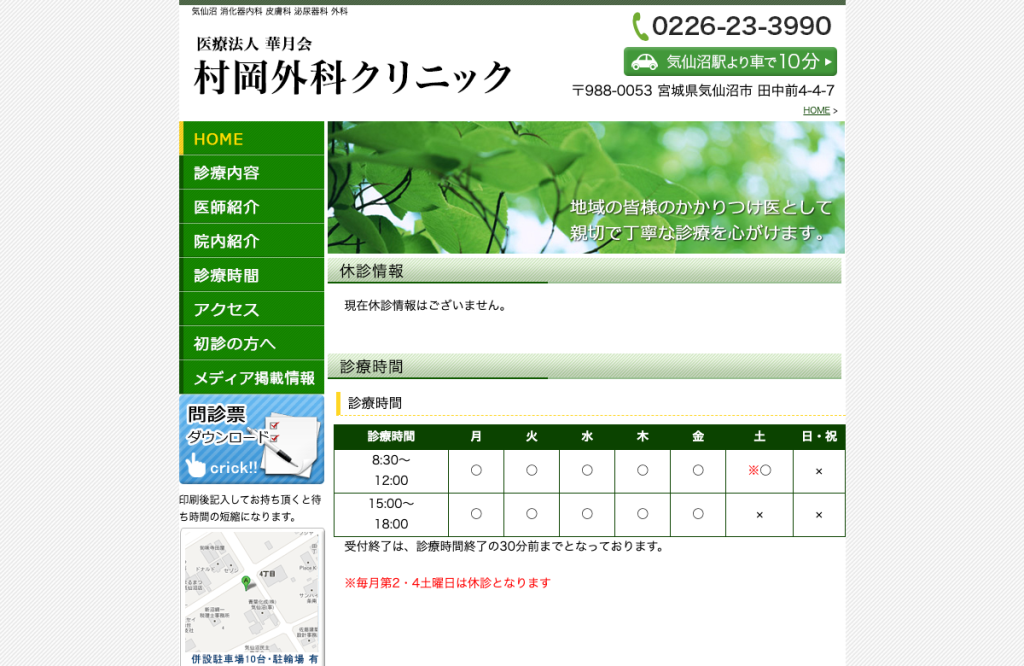Click 併設駐車場10台・駐輪場 有 caption
This screenshot has height=666, width=1024.
click(x=255, y=659)
